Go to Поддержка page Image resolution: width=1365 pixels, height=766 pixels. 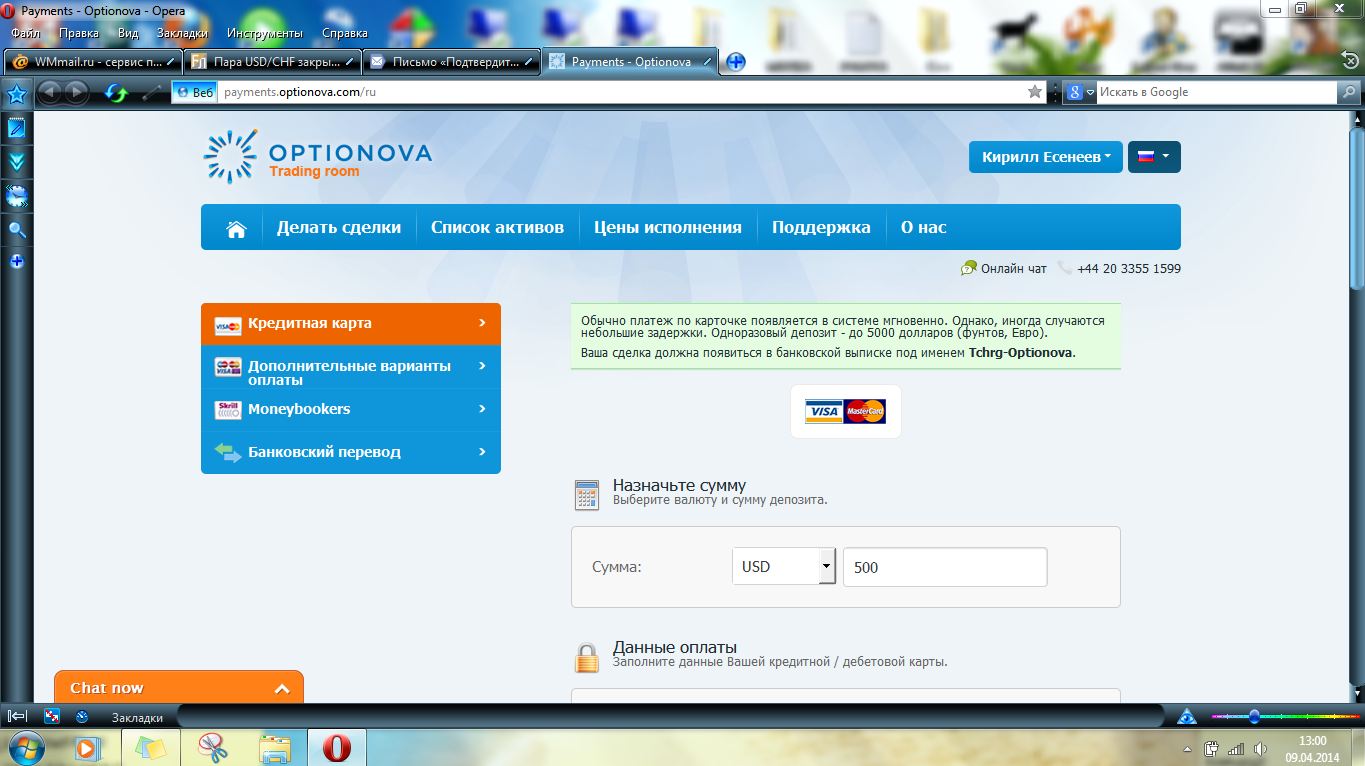coord(821,228)
